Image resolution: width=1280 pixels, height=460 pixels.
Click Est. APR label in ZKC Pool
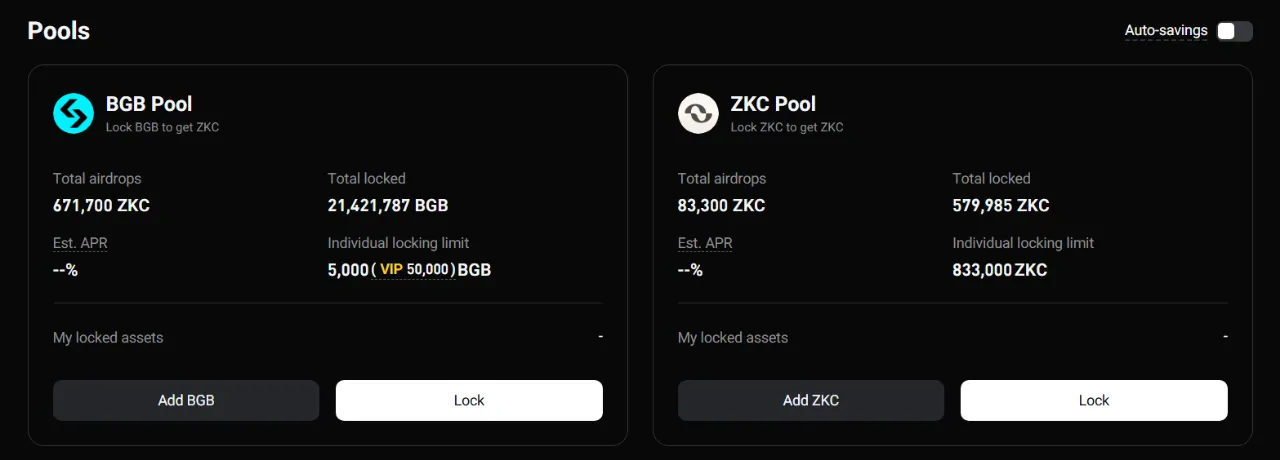pyautogui.click(x=705, y=243)
